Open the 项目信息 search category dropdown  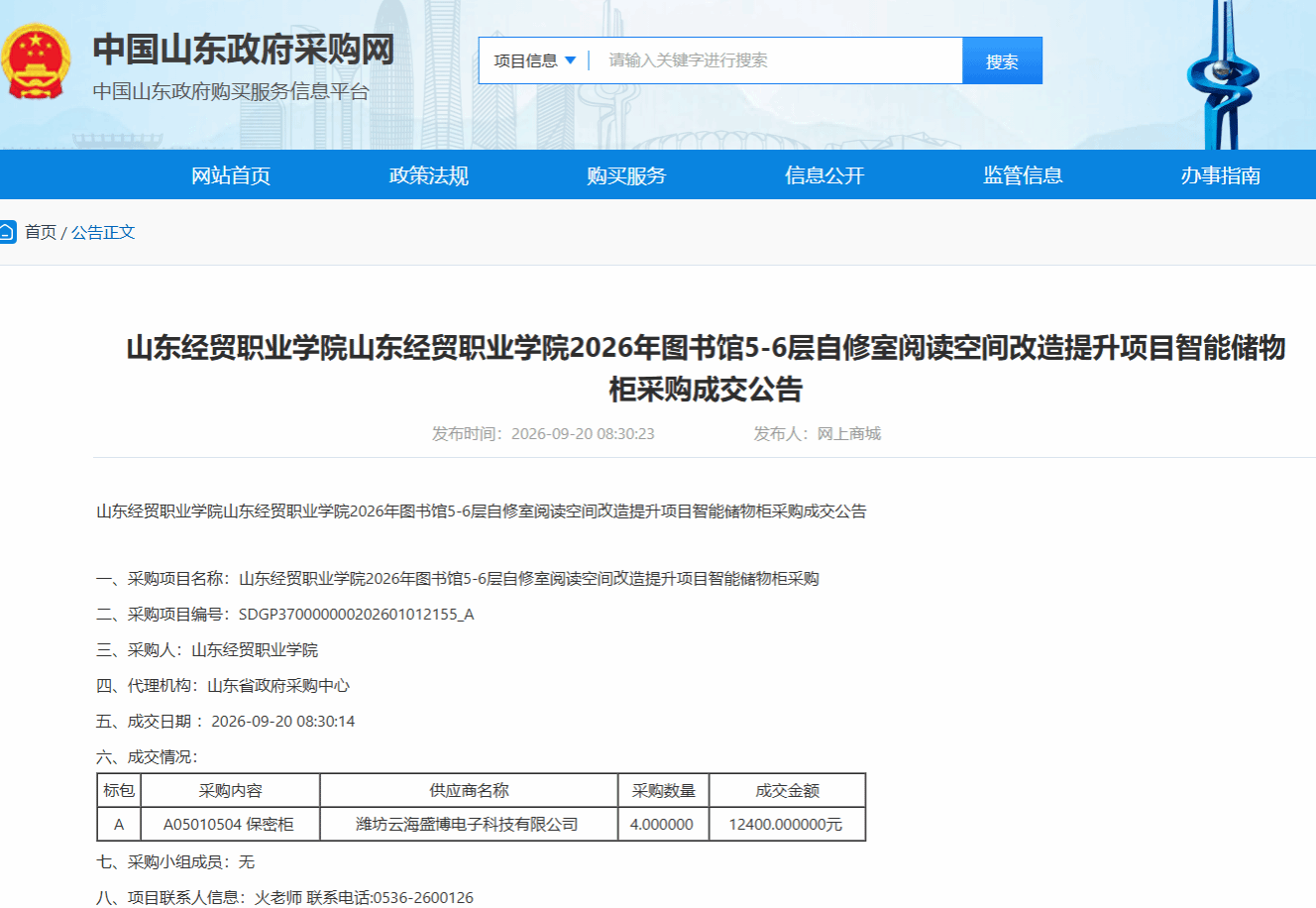tap(535, 60)
